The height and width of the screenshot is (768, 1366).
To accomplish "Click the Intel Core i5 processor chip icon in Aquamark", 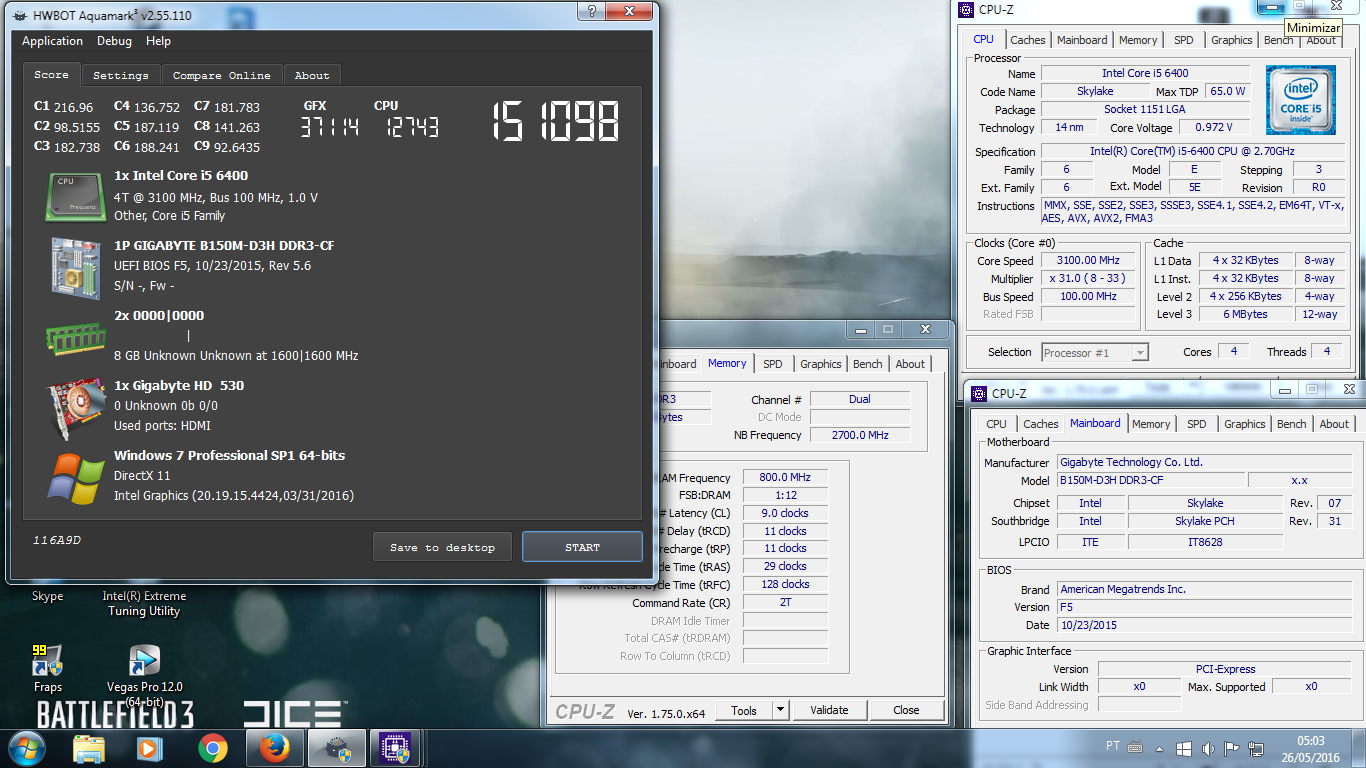I will (x=75, y=196).
